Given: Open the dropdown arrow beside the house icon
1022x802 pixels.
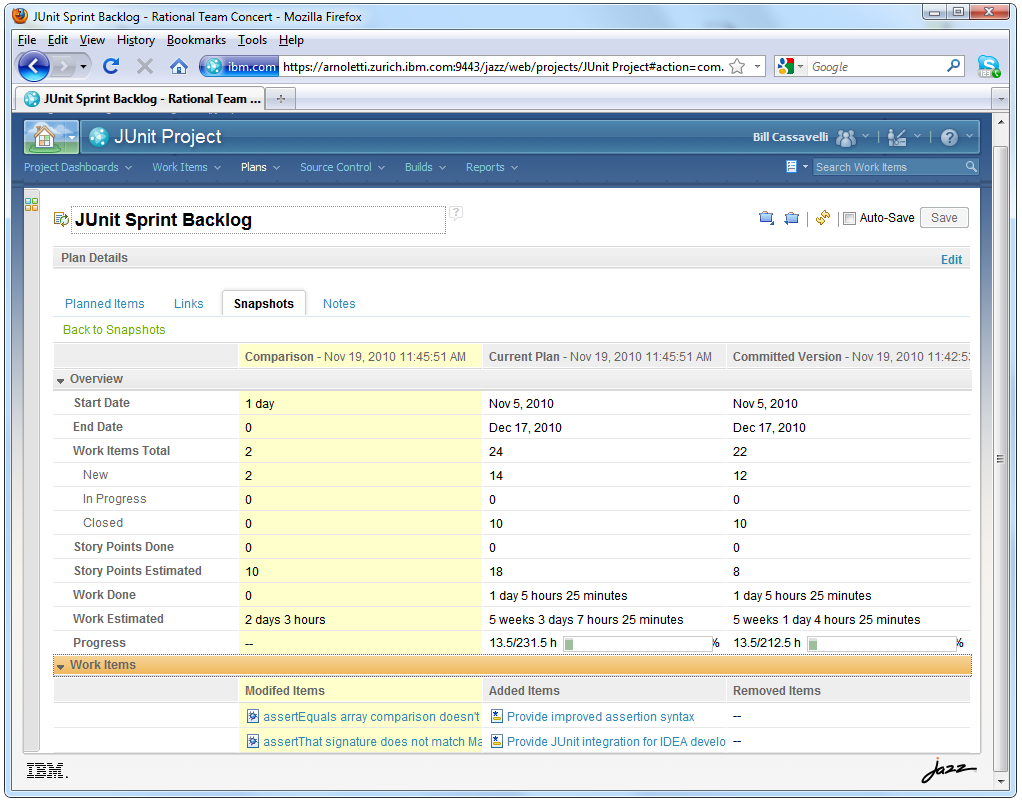Looking at the screenshot, I should [71, 137].
